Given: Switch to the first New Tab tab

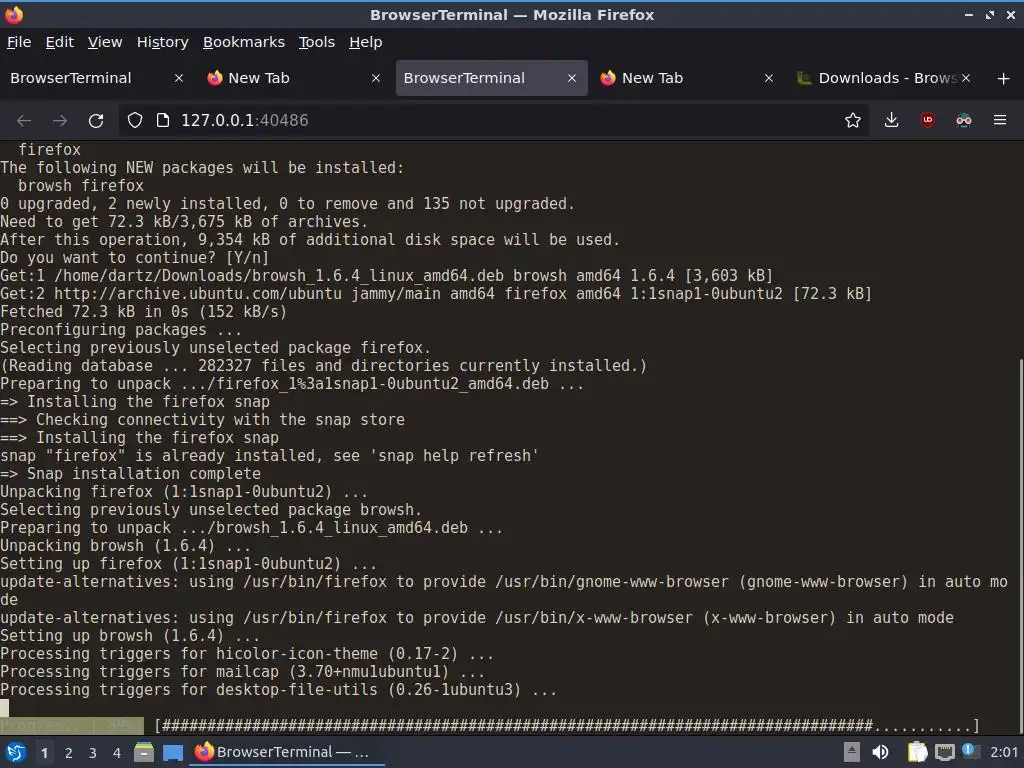Looking at the screenshot, I should [x=293, y=78].
